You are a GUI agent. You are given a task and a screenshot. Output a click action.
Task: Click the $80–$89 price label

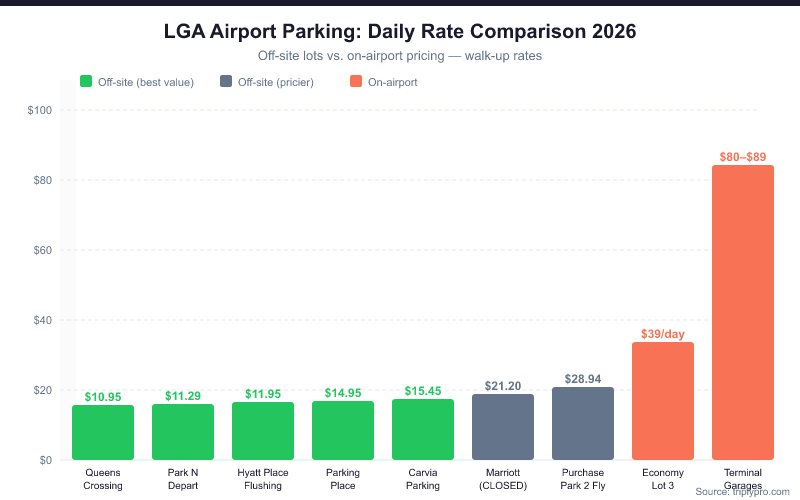pos(743,157)
